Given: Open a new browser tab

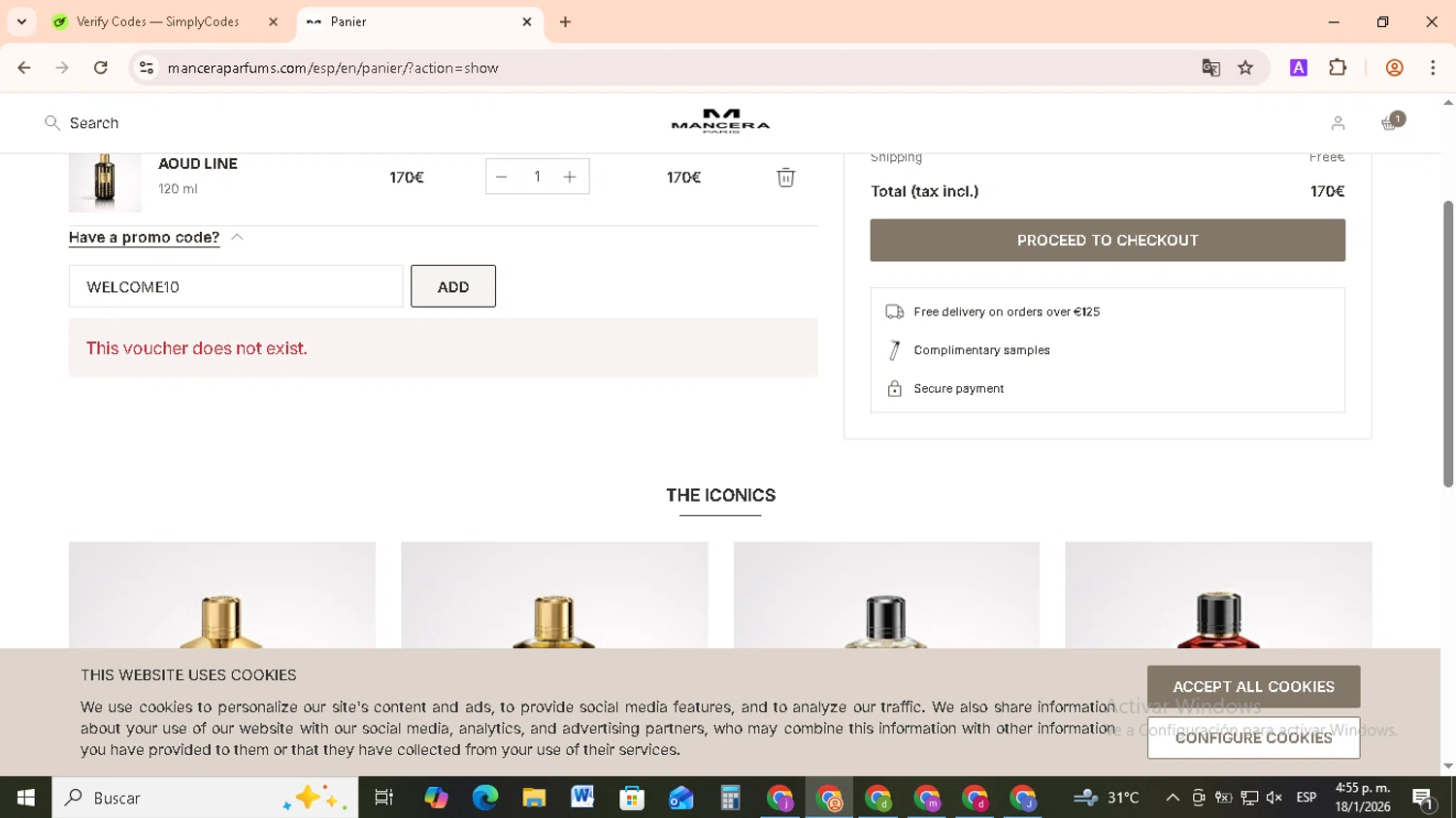Looking at the screenshot, I should click(565, 21).
